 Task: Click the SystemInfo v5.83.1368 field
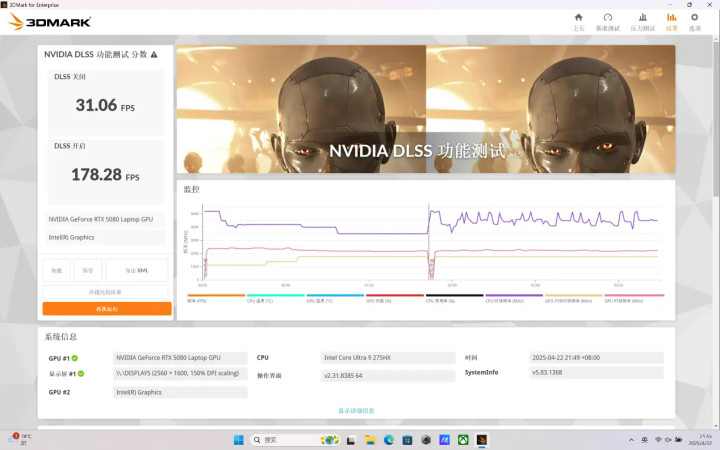tap(596, 372)
